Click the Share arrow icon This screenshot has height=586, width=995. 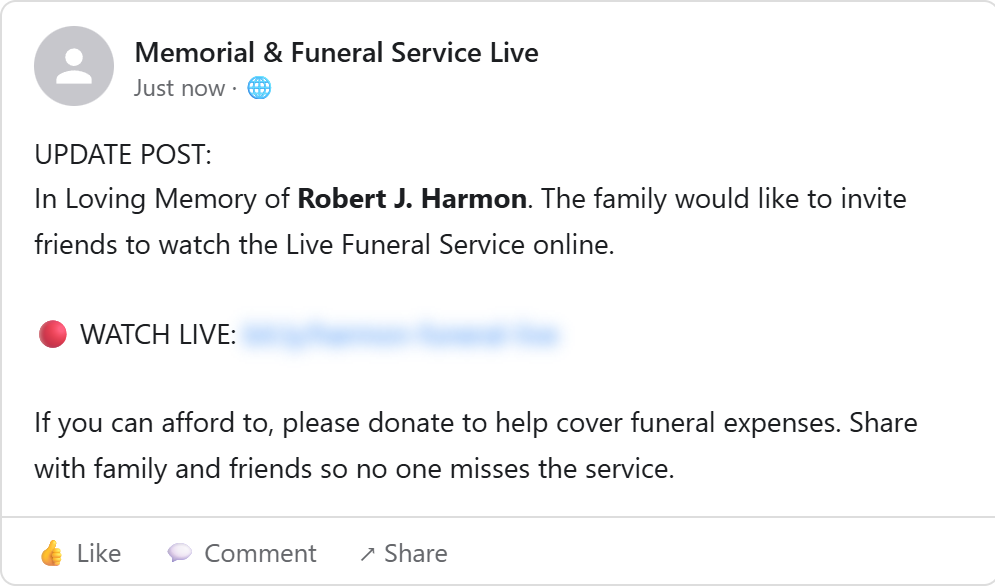point(368,553)
